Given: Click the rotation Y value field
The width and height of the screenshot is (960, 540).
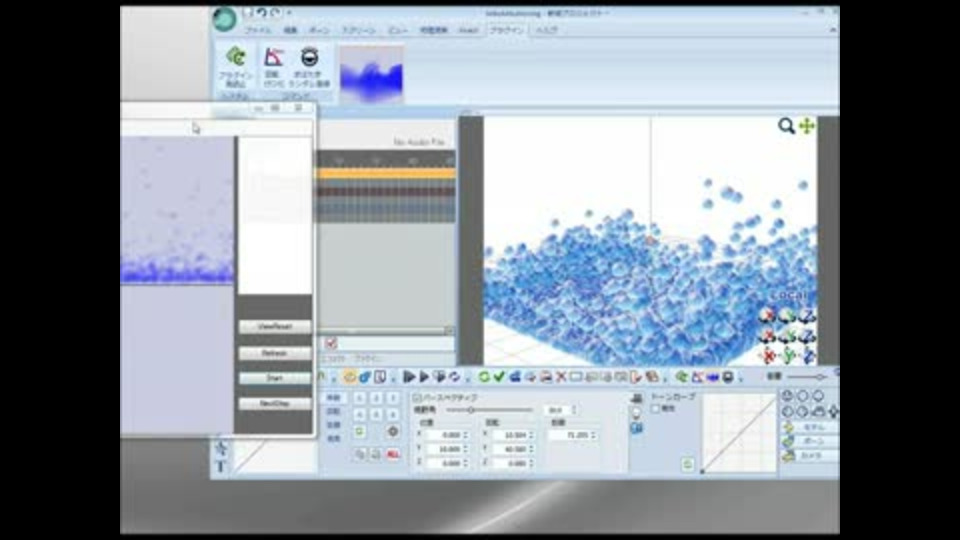Looking at the screenshot, I should click(510, 449).
